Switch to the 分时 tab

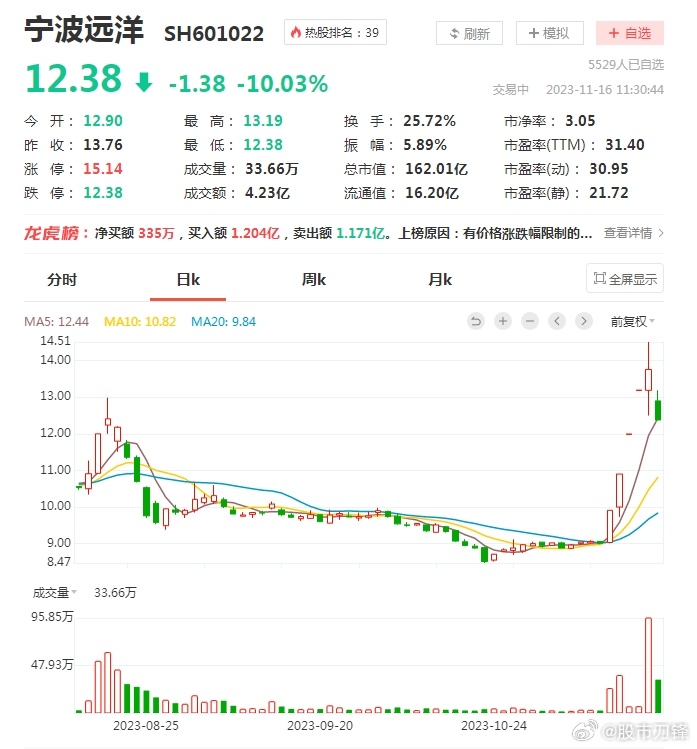[62, 279]
